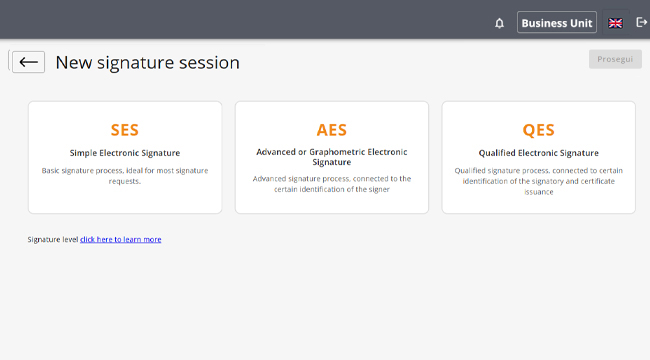
Task: Click the New signature session heading
Action: [x=148, y=63]
